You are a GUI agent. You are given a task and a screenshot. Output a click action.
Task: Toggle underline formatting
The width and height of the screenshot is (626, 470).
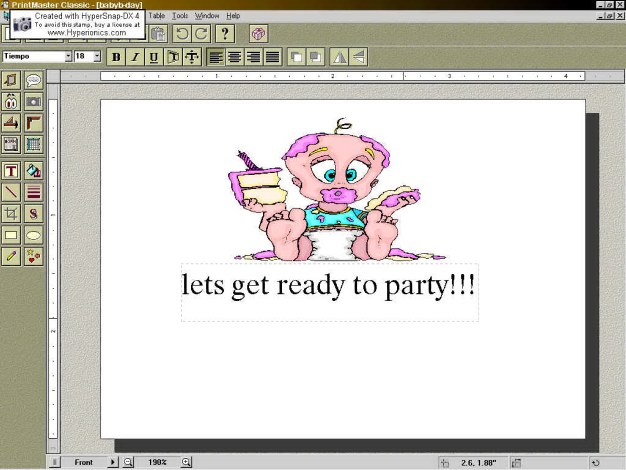point(154,57)
